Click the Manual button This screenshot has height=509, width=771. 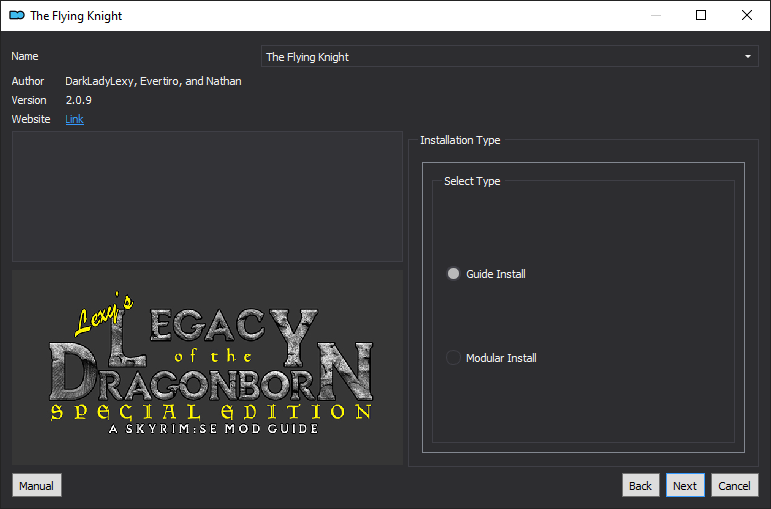click(37, 485)
